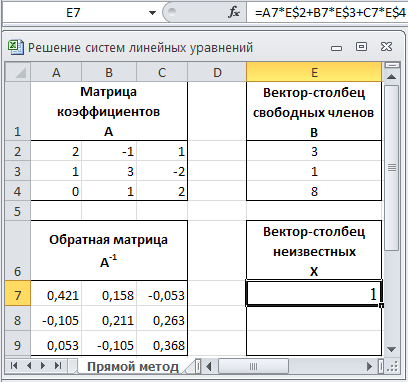Image resolution: width=408 pixels, height=382 pixels.
Task: Select row 6 header
Action: coord(18,250)
